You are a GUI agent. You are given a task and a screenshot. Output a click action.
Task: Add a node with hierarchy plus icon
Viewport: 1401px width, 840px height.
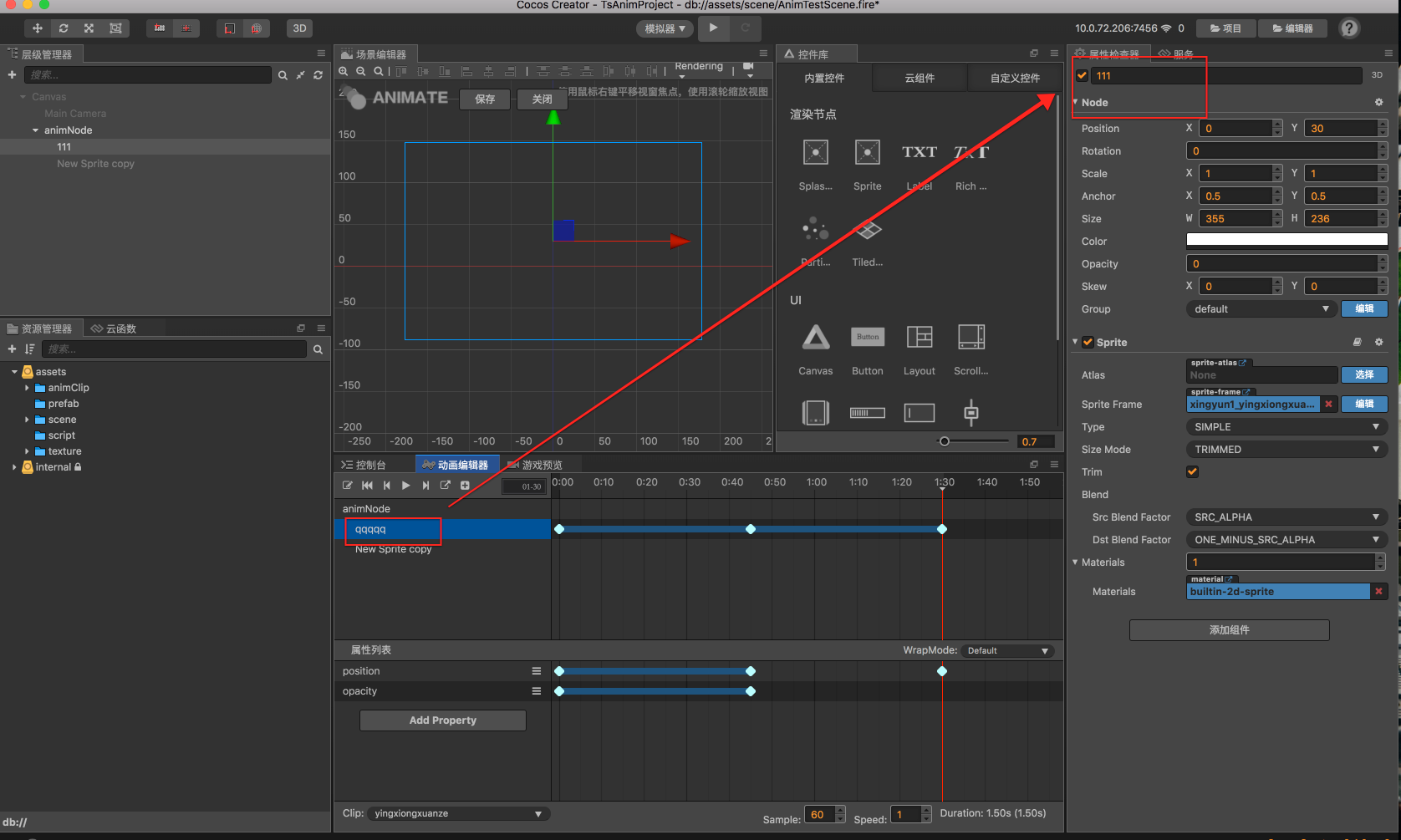click(12, 75)
